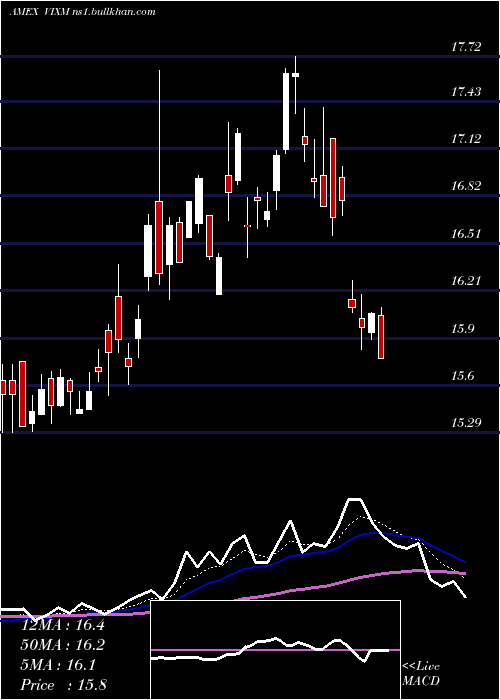Viewport: 500px width, 700px height.
Task: Click the 17.72 price axis label
Action: click(466, 47)
